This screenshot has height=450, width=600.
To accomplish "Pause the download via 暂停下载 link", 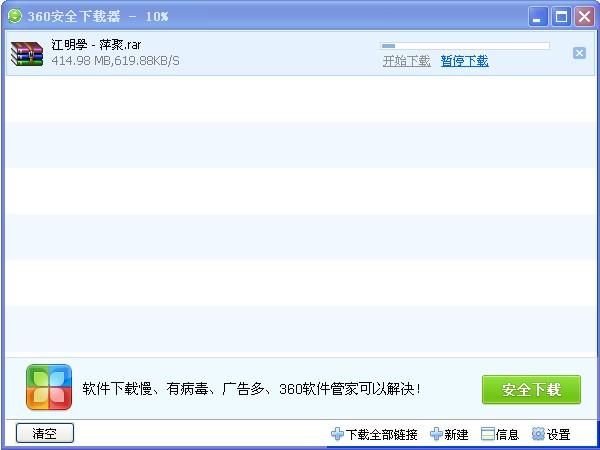I will click(x=465, y=61).
